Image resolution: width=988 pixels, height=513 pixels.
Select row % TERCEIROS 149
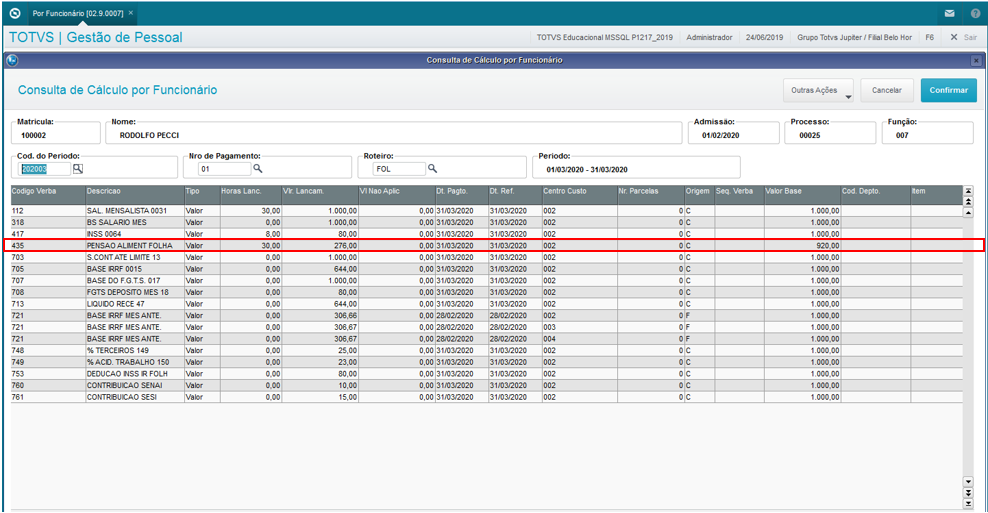click(x=486, y=351)
